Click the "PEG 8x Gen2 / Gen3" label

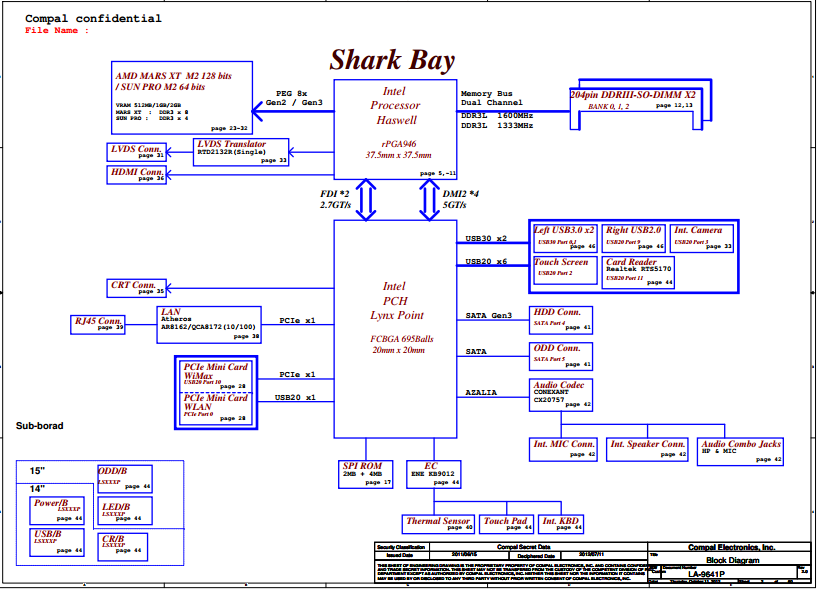tap(294, 98)
